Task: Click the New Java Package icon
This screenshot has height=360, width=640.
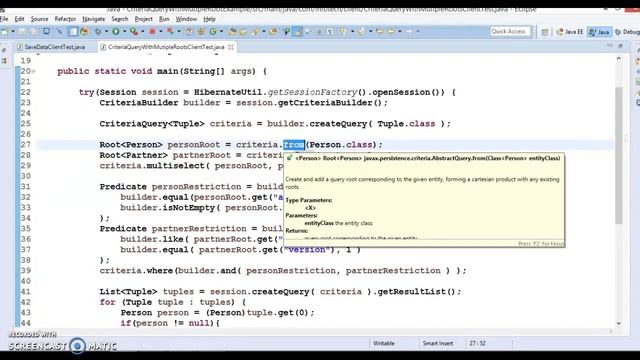Action: (x=201, y=31)
